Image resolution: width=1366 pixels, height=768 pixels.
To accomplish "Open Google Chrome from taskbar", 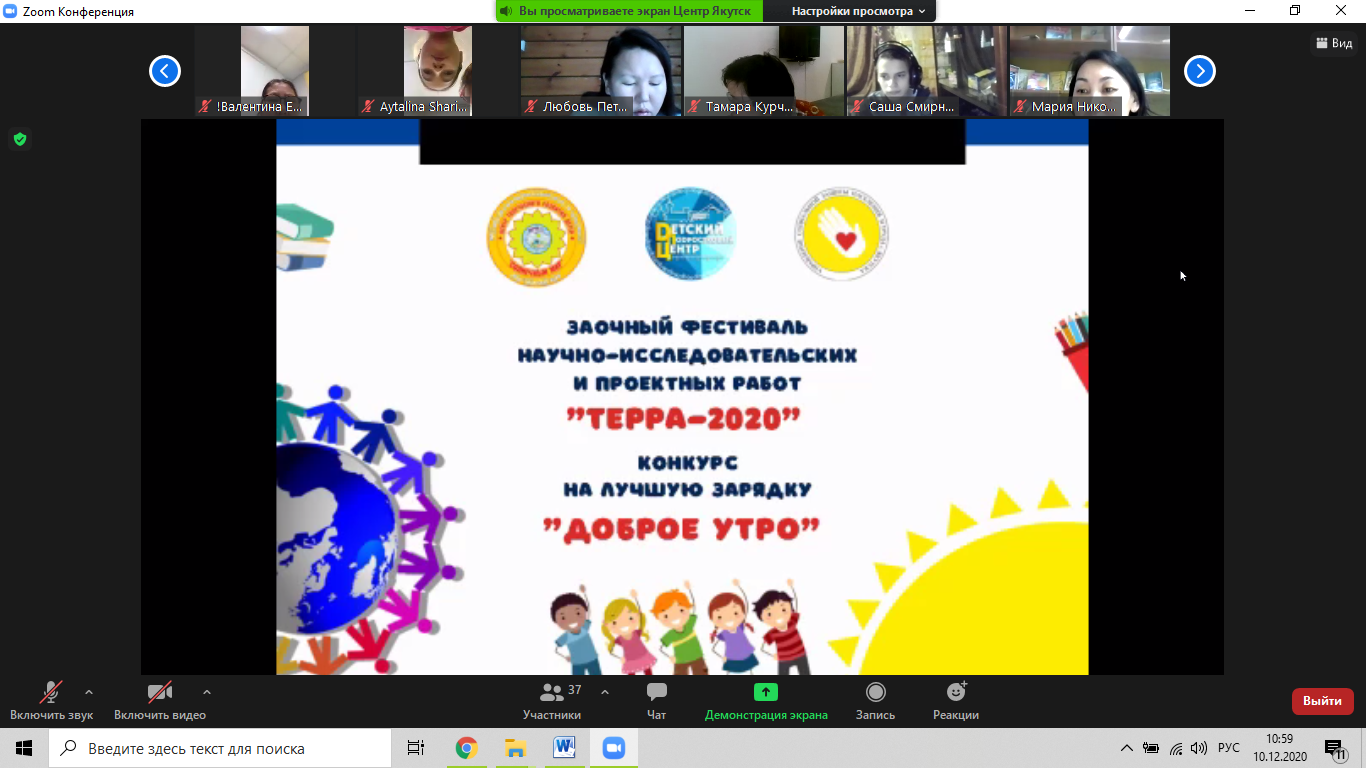I will coord(466,748).
